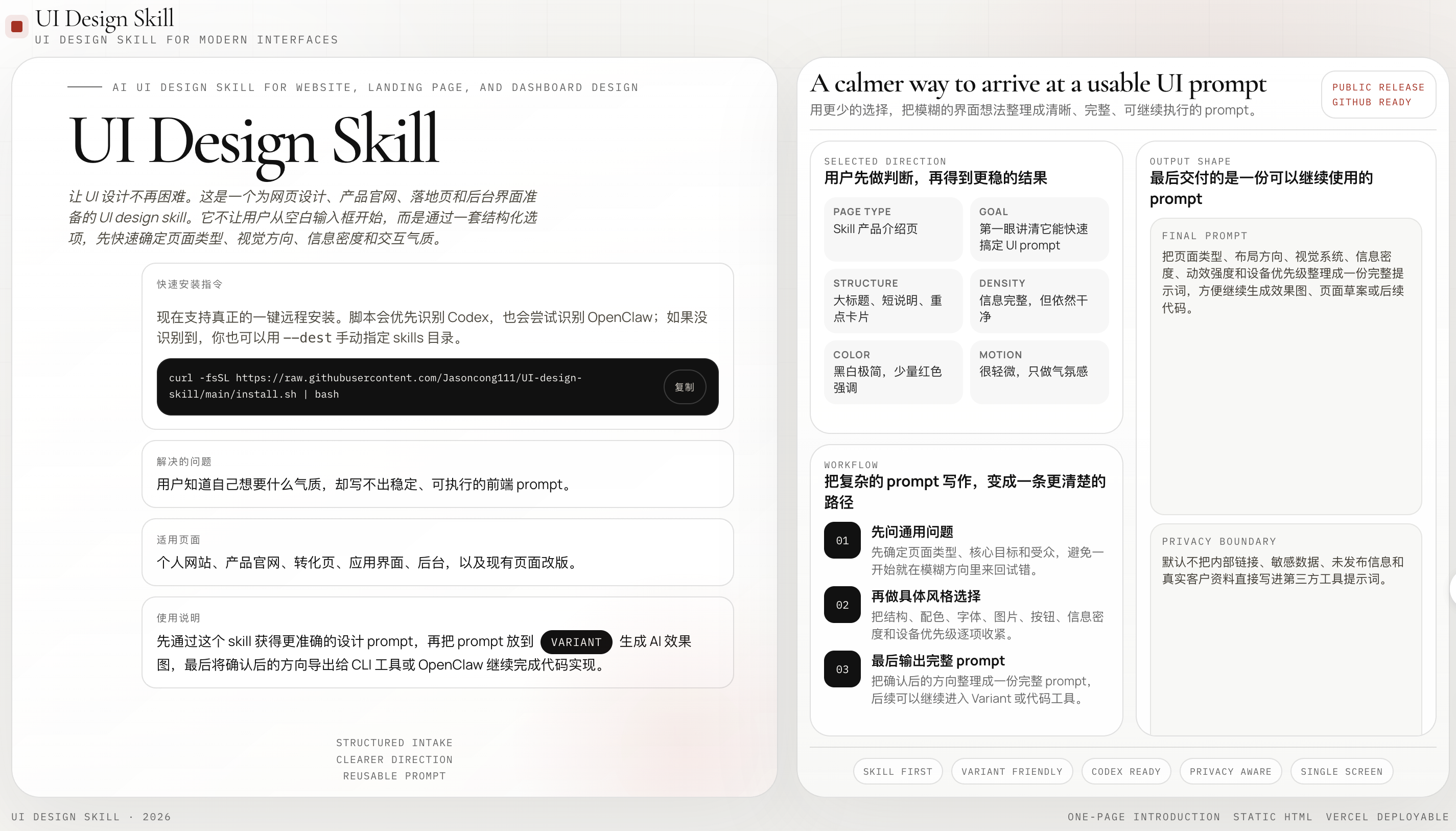The height and width of the screenshot is (831, 1456).
Task: Click the SELECTED DIRECTION label
Action: click(x=885, y=161)
